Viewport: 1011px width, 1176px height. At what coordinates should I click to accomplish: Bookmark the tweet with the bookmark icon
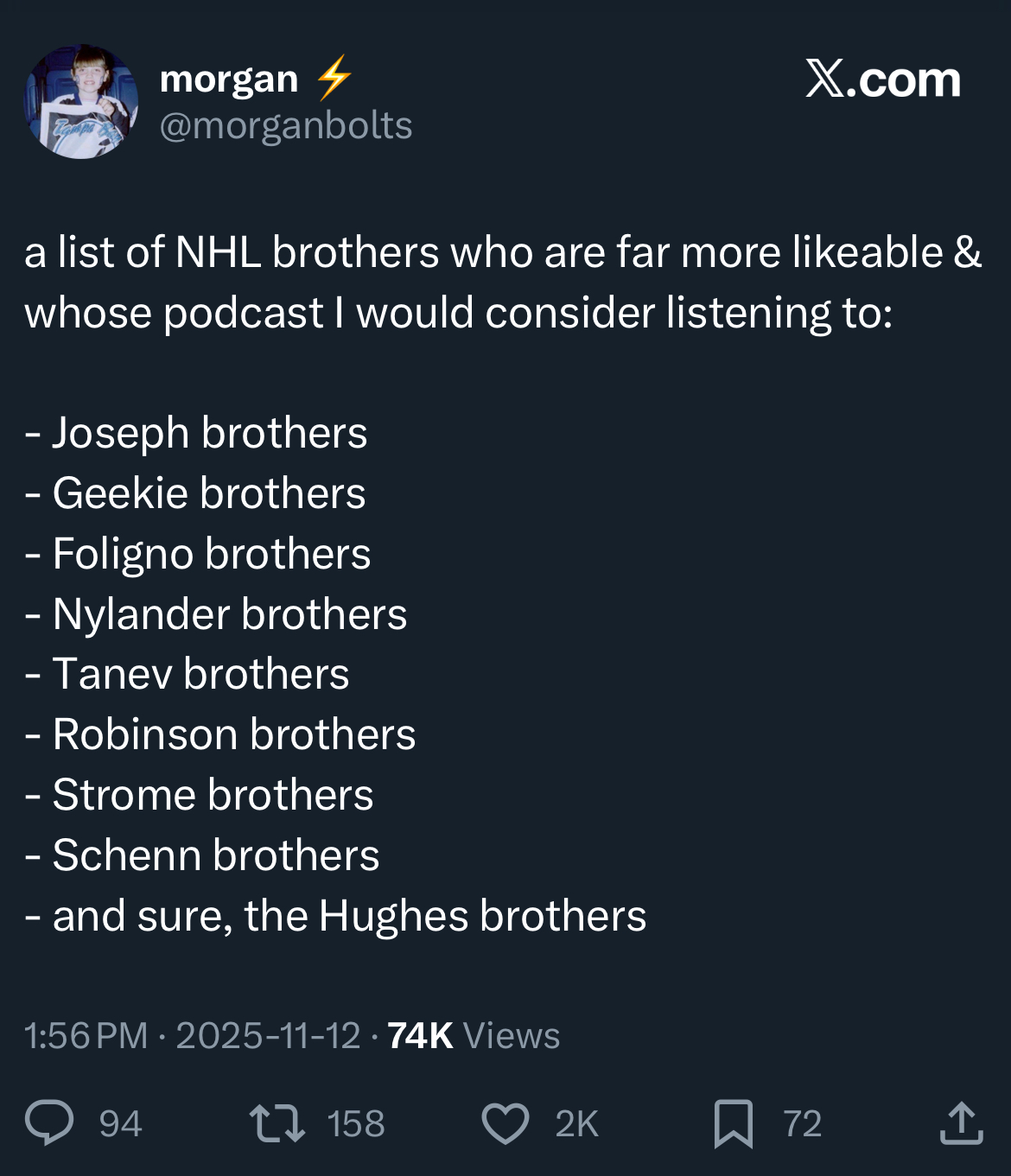click(733, 1123)
